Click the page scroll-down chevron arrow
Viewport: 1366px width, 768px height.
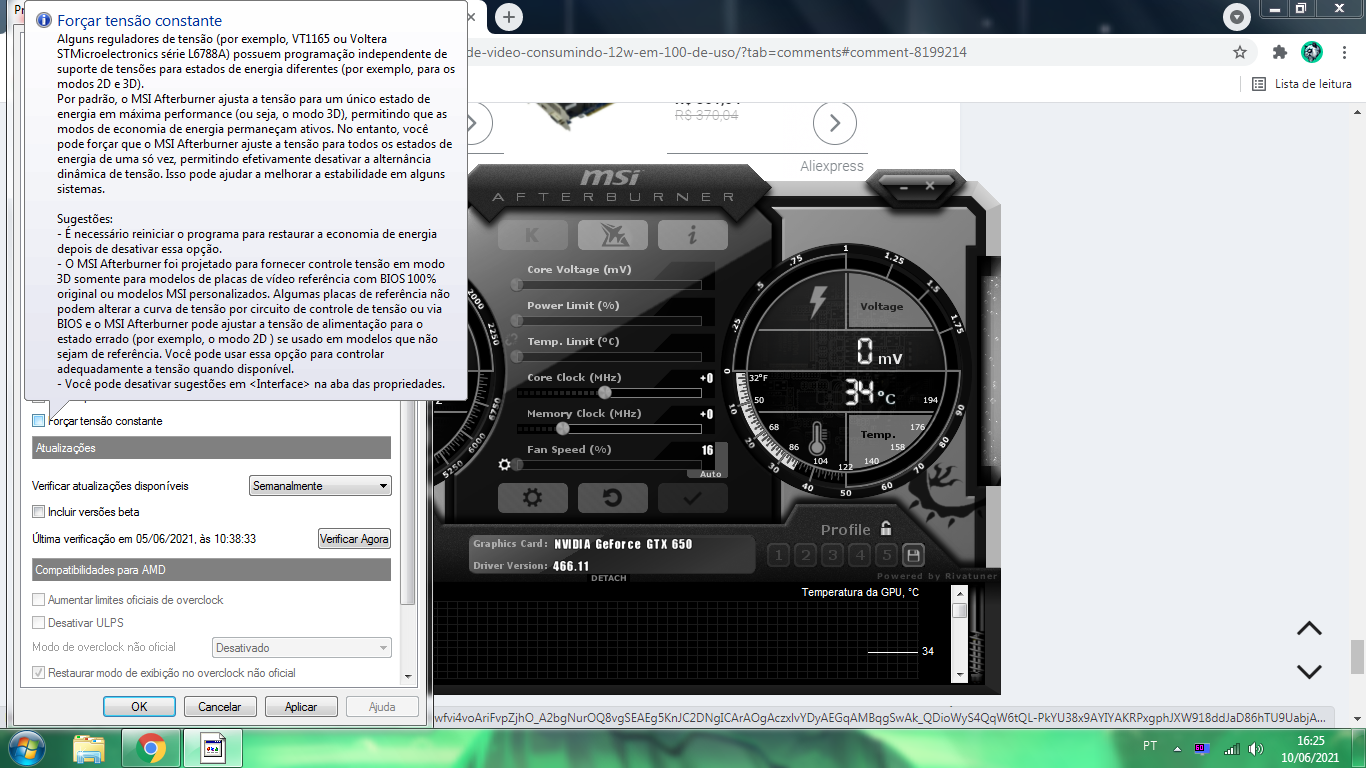tap(1309, 672)
